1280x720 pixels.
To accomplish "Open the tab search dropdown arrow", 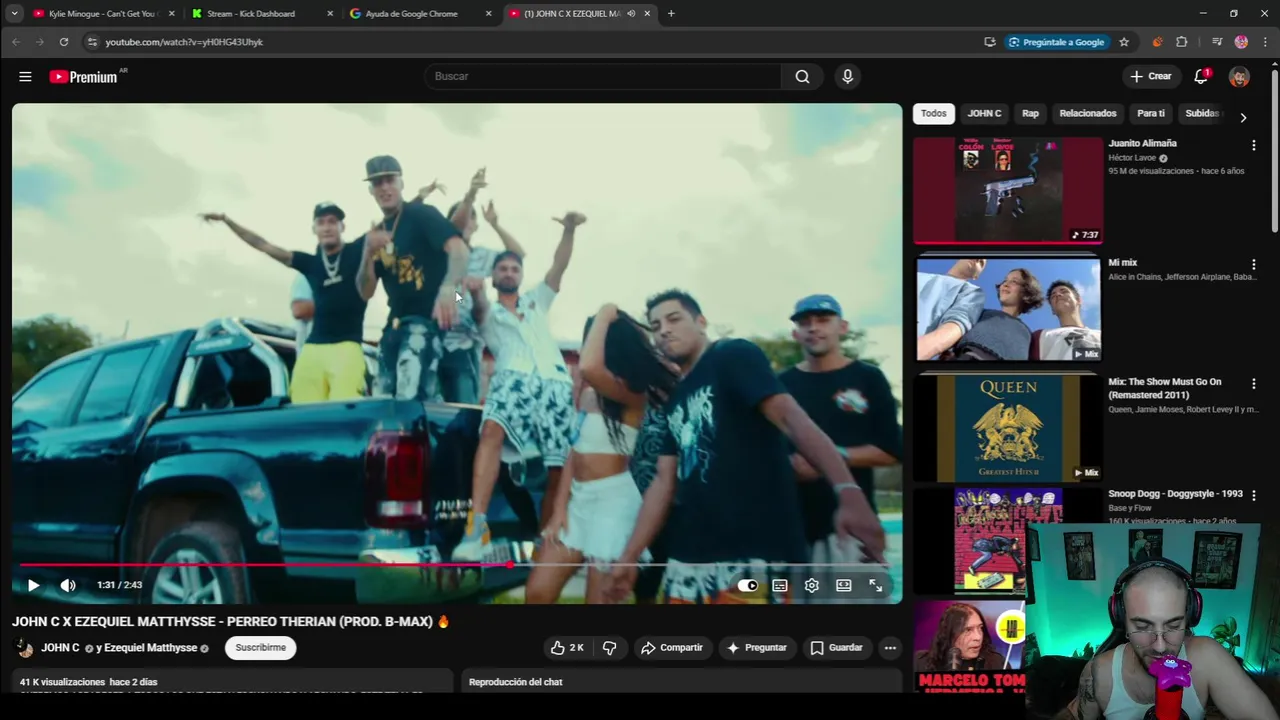I will (14, 14).
